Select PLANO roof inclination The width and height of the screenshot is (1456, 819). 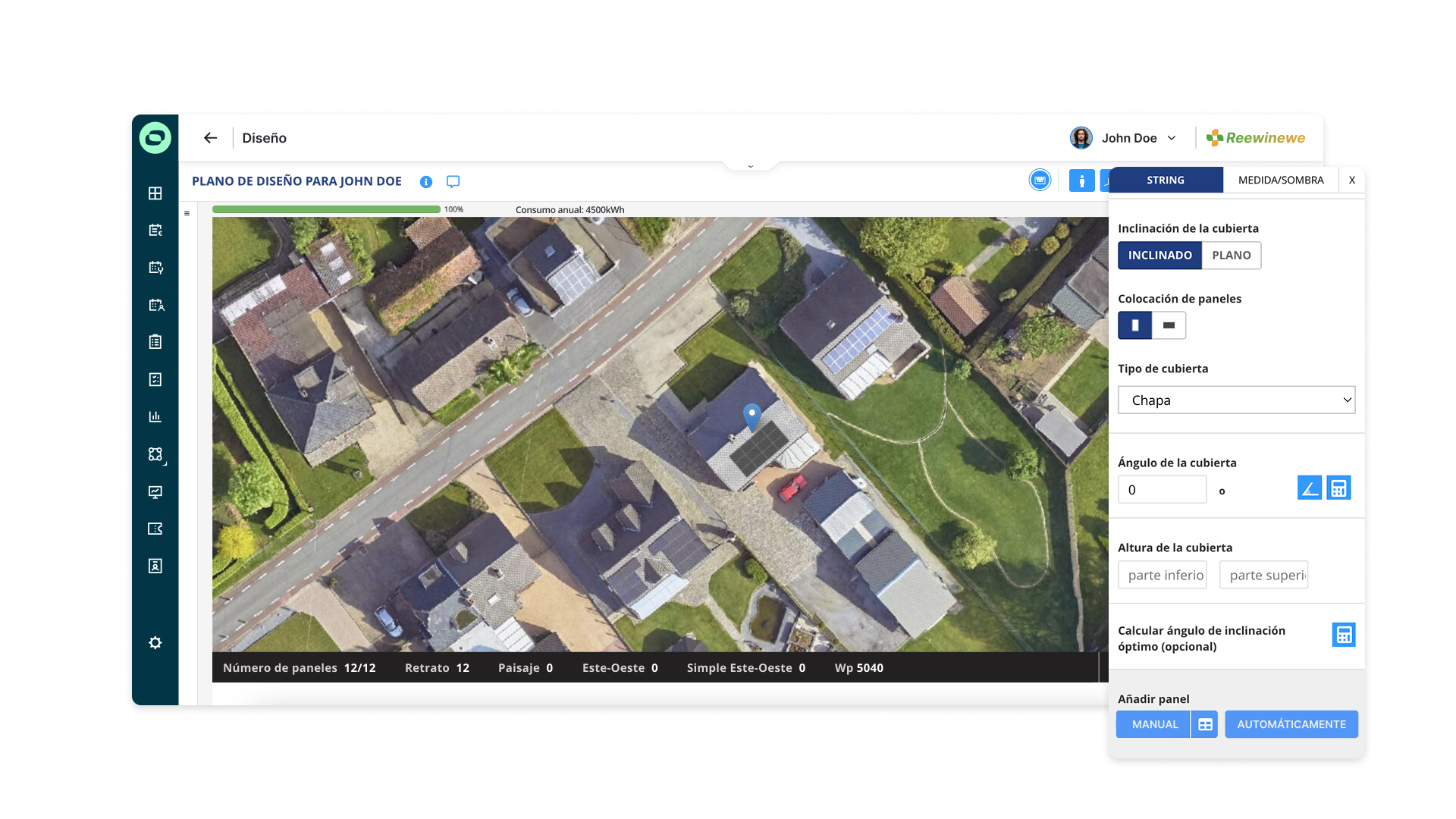tap(1231, 256)
